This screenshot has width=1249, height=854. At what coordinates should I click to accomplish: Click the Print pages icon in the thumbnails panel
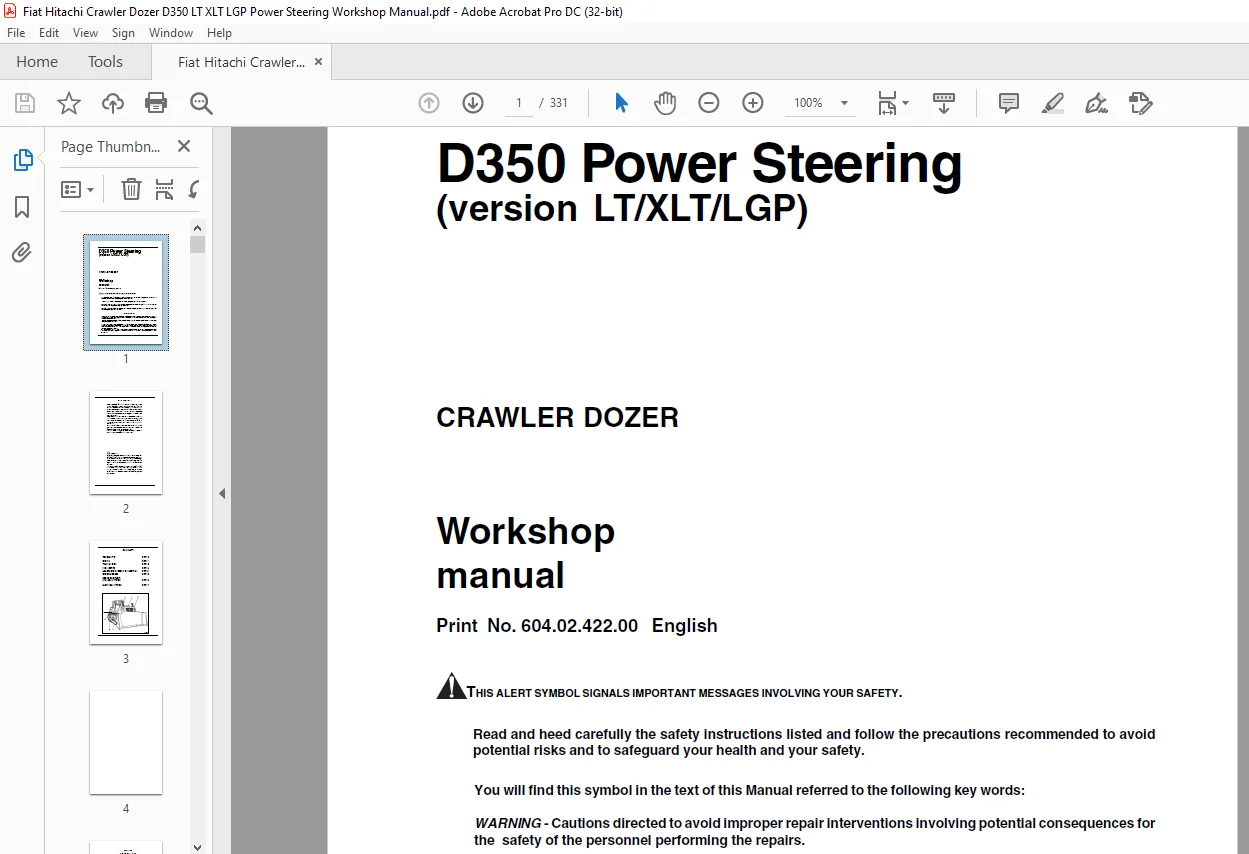coord(165,189)
